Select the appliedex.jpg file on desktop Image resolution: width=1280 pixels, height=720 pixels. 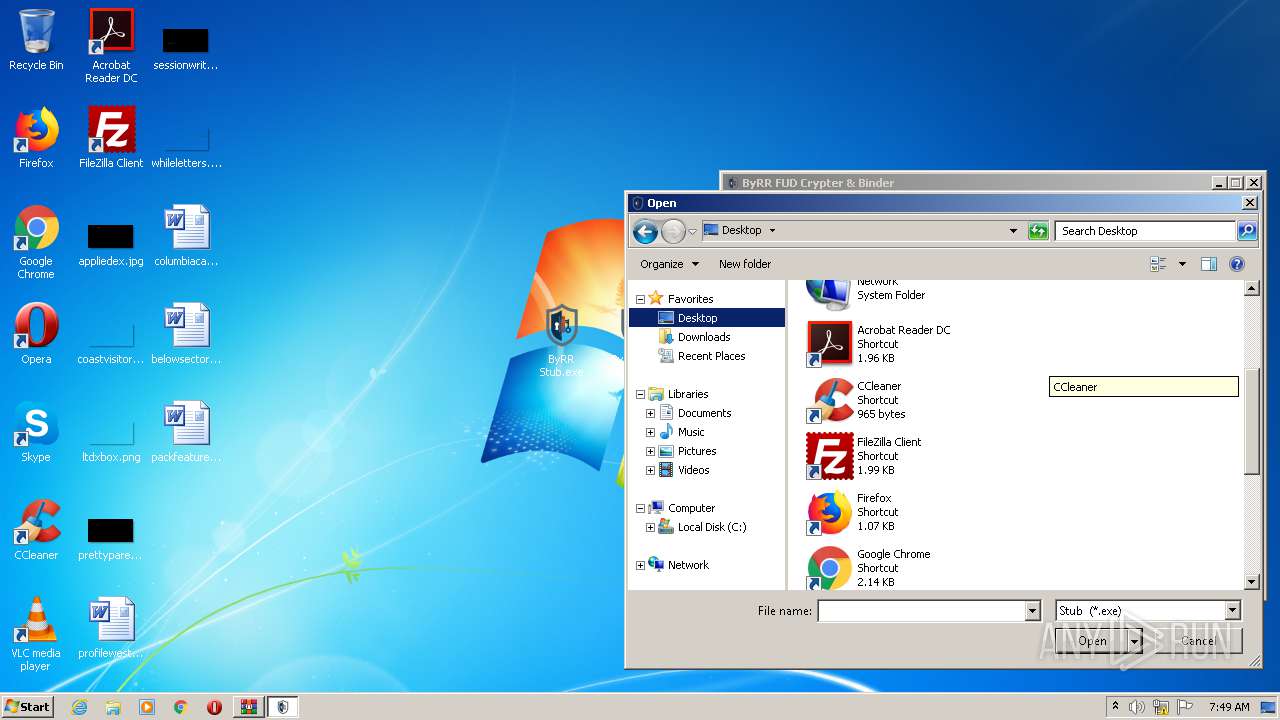pos(111,245)
